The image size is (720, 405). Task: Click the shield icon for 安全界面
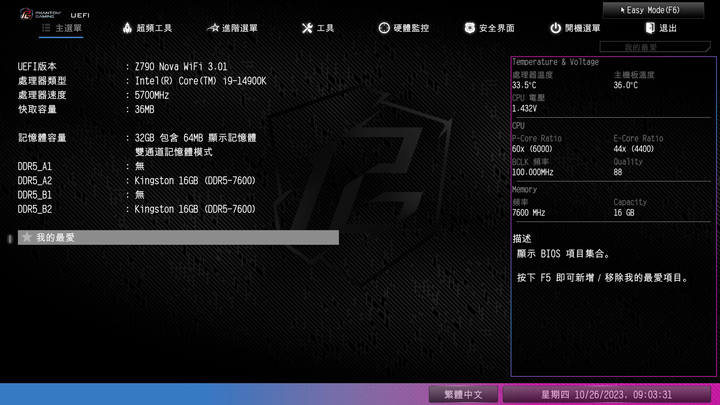click(469, 28)
